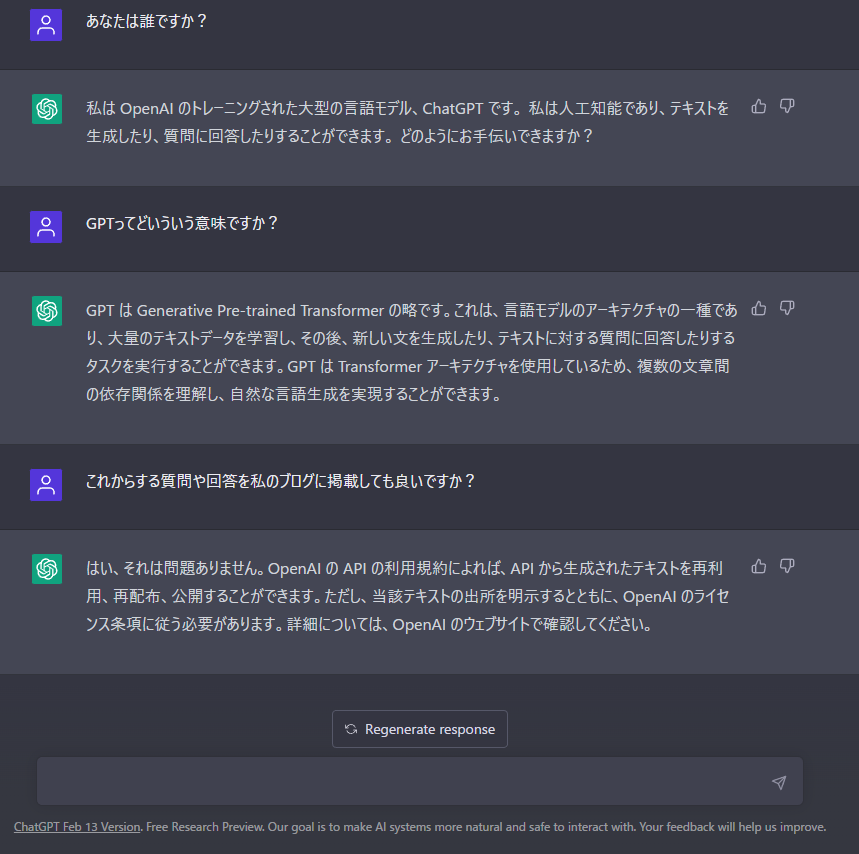Click the send message paper plane icon
The width and height of the screenshot is (859, 854).
779,782
